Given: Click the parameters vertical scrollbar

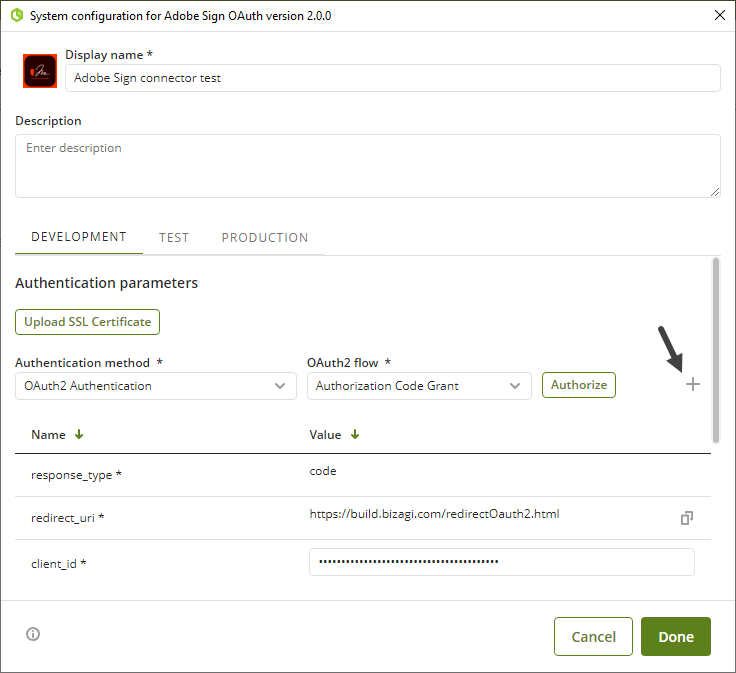Looking at the screenshot, I should tap(716, 350).
